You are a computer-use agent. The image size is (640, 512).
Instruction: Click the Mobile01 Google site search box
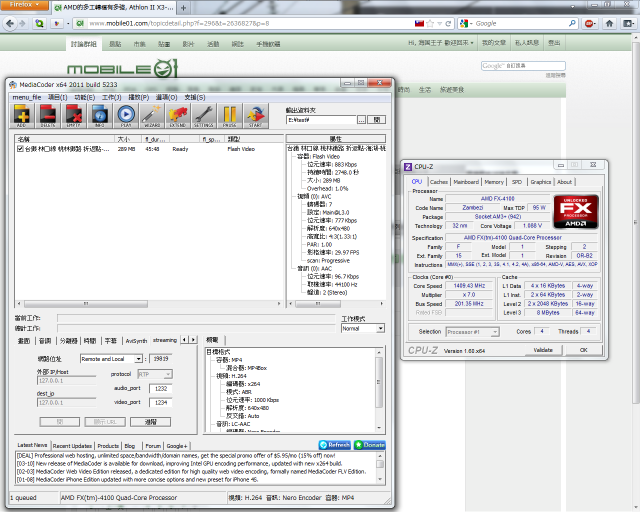coord(523,66)
